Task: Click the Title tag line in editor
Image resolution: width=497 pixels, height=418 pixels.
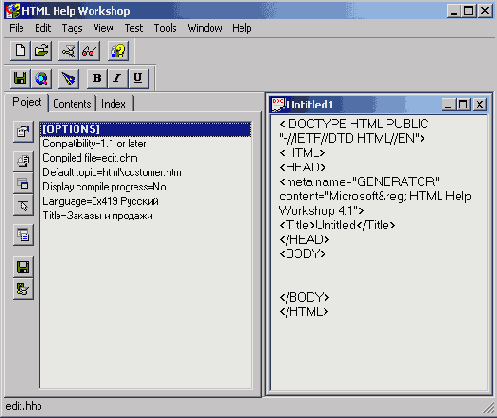Action: tap(337, 225)
